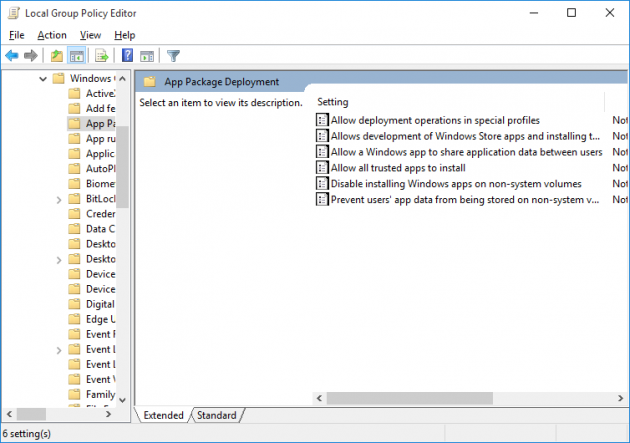The width and height of the screenshot is (630, 443).
Task: Click the tree pane scroll up arrow
Action: coord(123,78)
